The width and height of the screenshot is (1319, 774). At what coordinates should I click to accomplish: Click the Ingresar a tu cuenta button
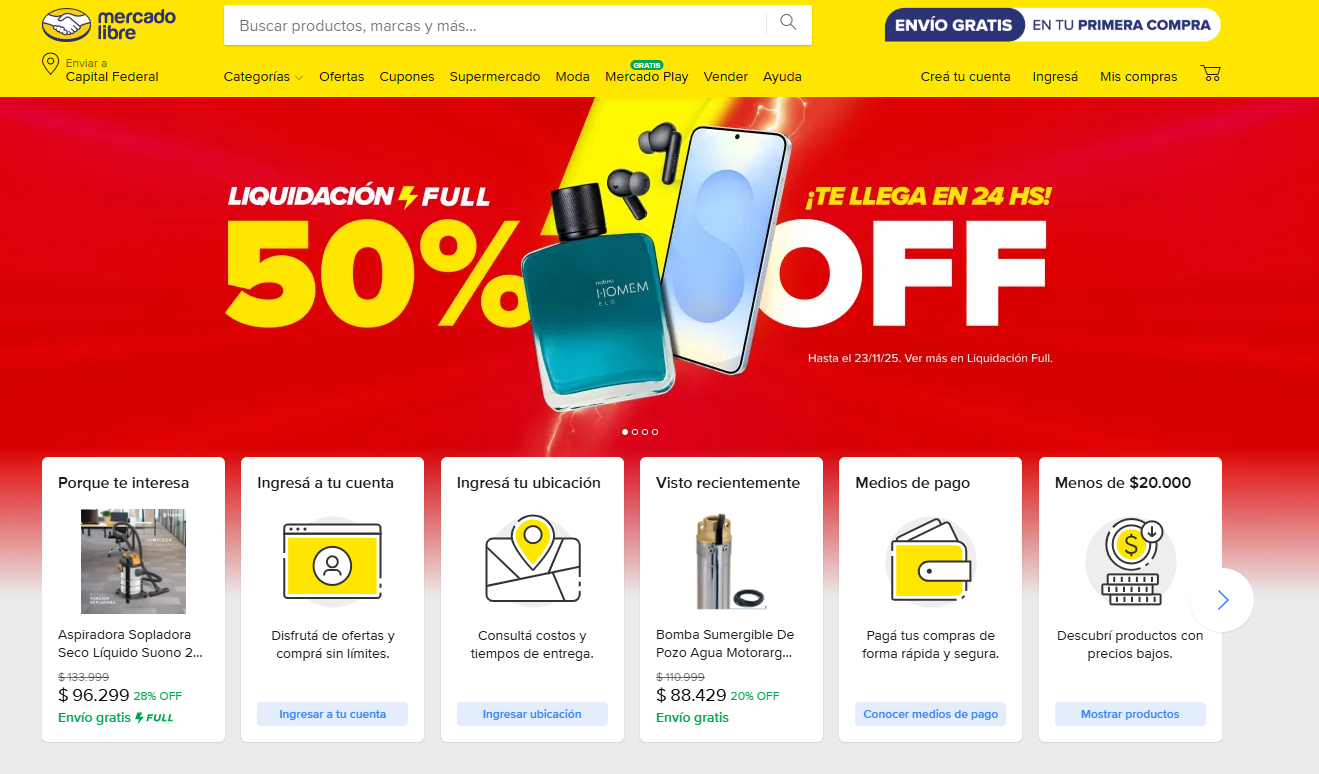[332, 714]
